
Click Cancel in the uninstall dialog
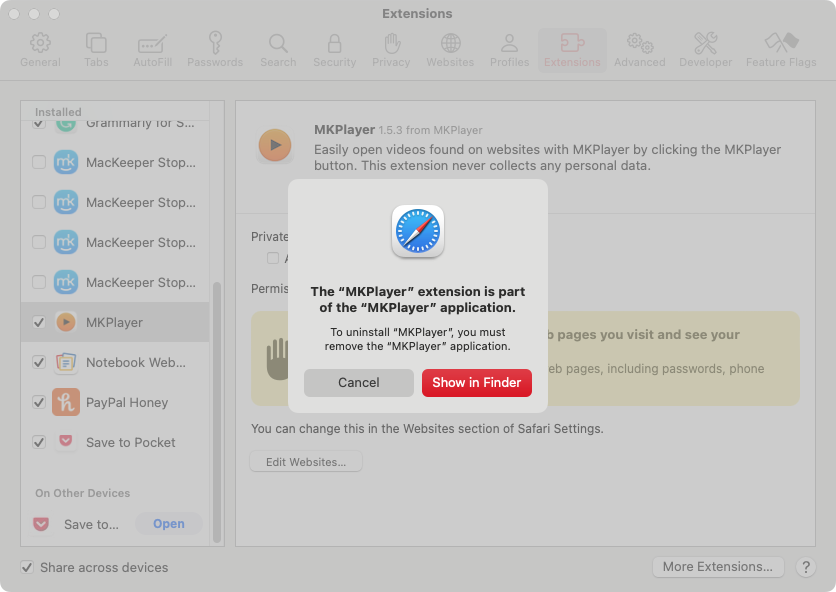point(359,382)
